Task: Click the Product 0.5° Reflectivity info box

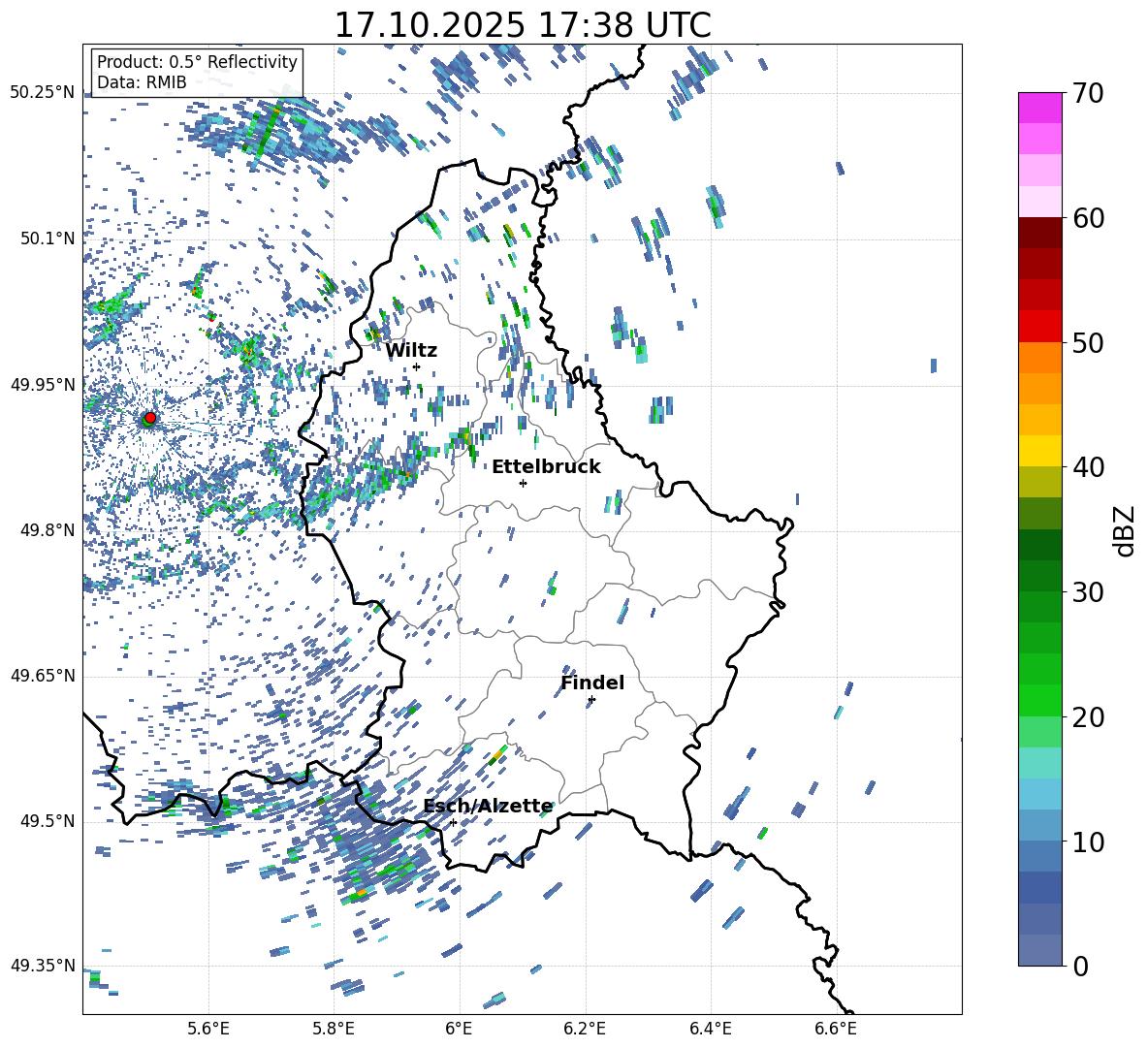Action: click(x=197, y=73)
